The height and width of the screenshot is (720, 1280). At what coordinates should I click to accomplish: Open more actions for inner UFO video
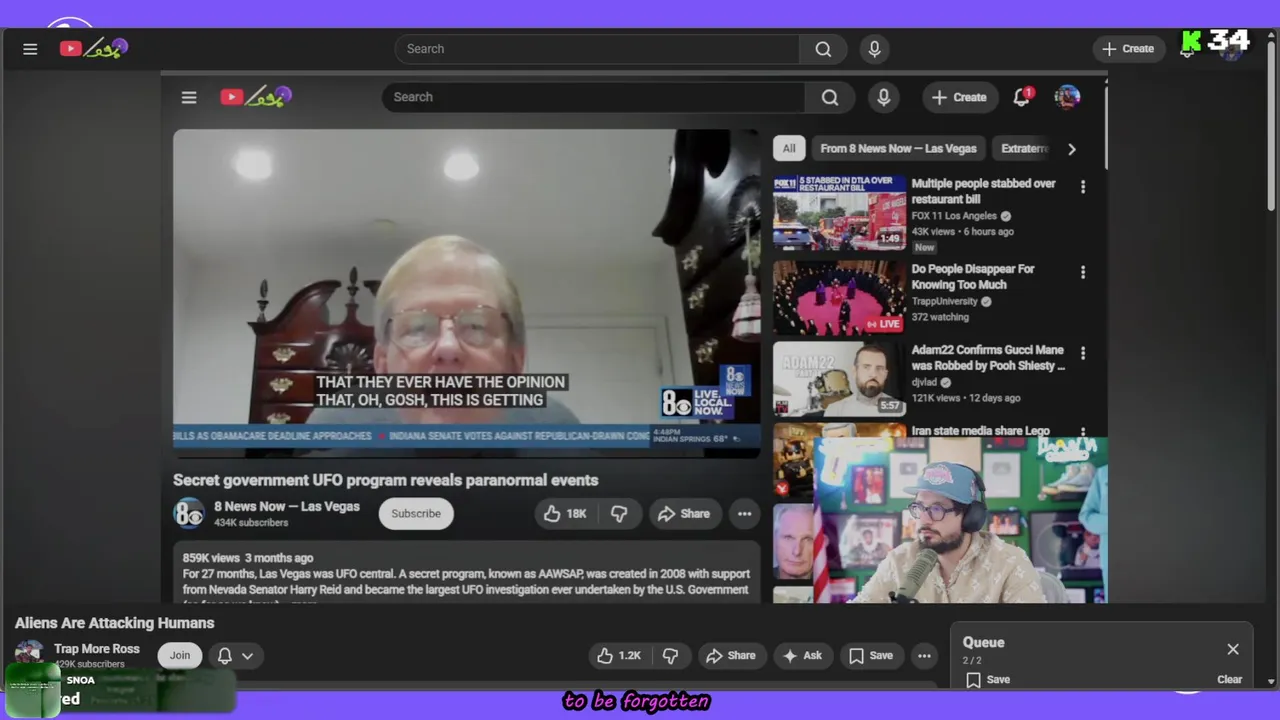click(x=744, y=514)
